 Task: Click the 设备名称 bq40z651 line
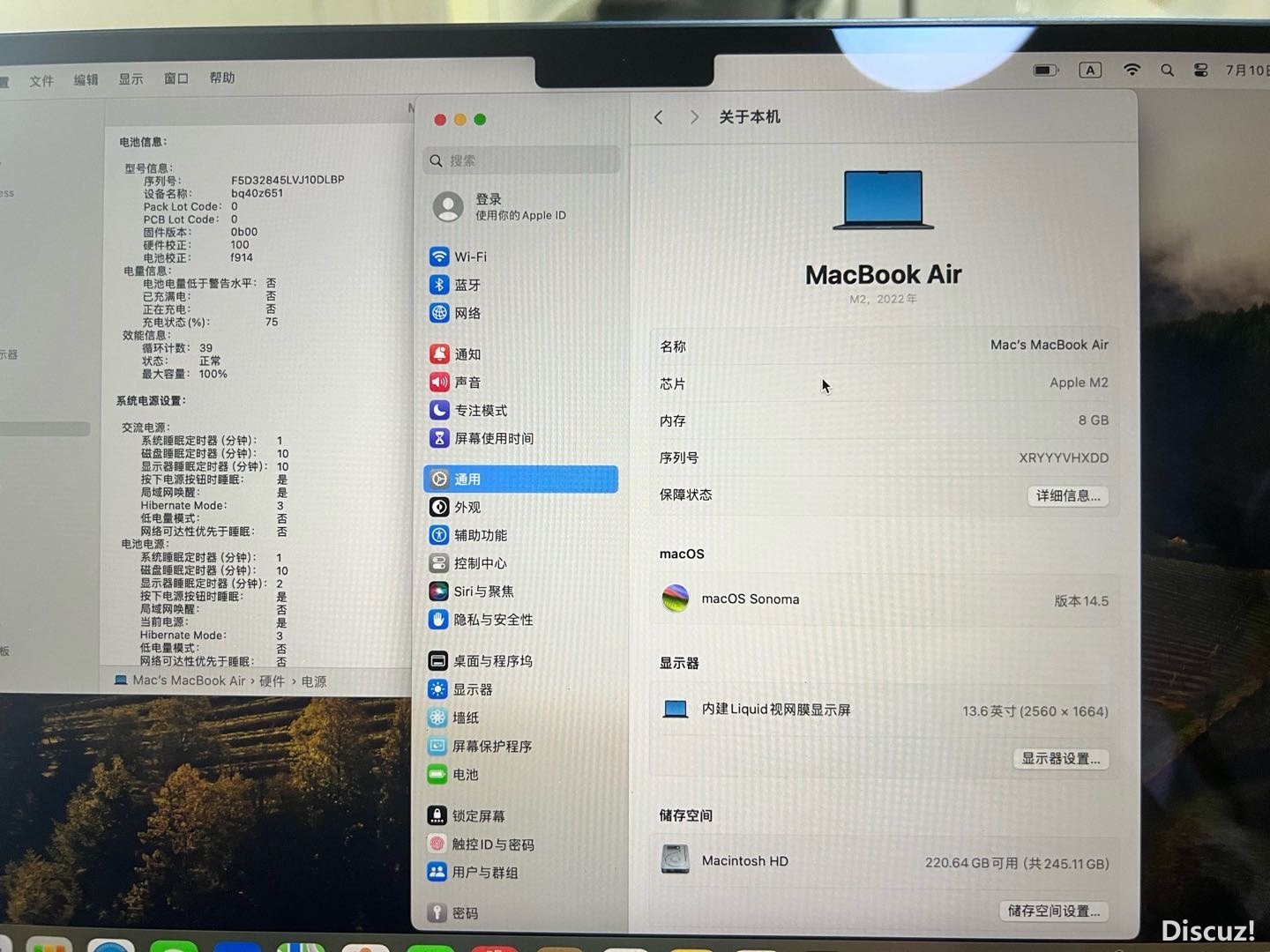tap(213, 193)
